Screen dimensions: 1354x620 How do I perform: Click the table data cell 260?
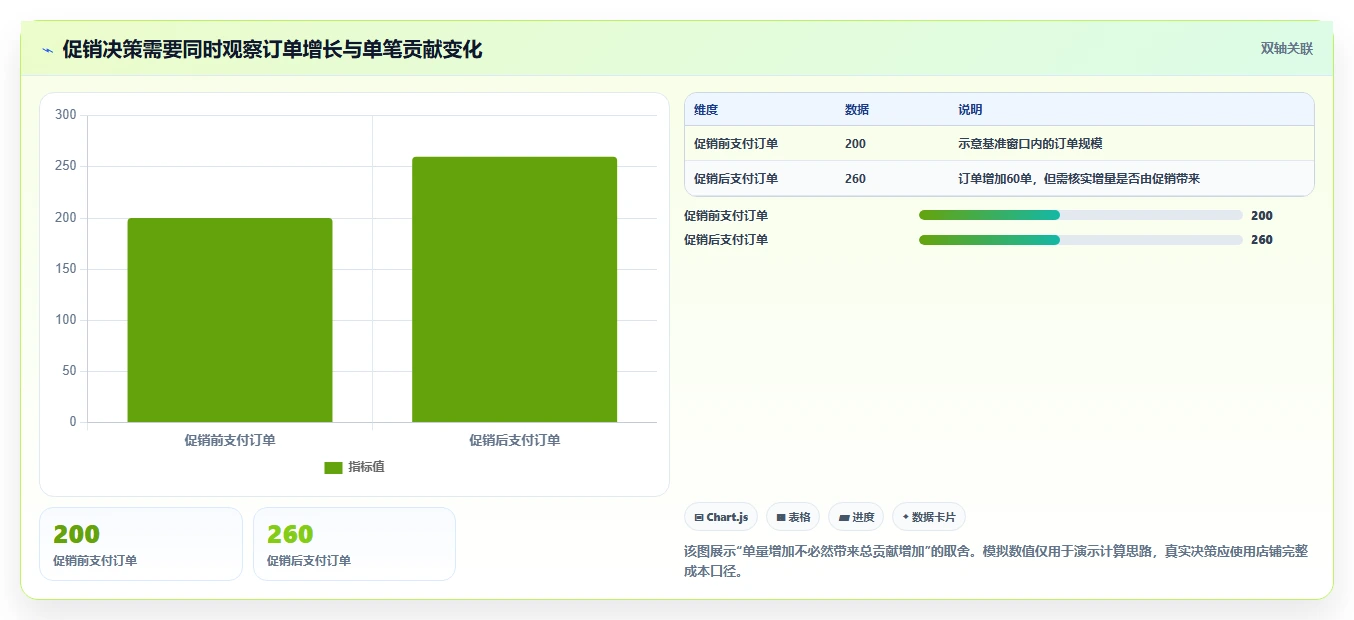(855, 179)
